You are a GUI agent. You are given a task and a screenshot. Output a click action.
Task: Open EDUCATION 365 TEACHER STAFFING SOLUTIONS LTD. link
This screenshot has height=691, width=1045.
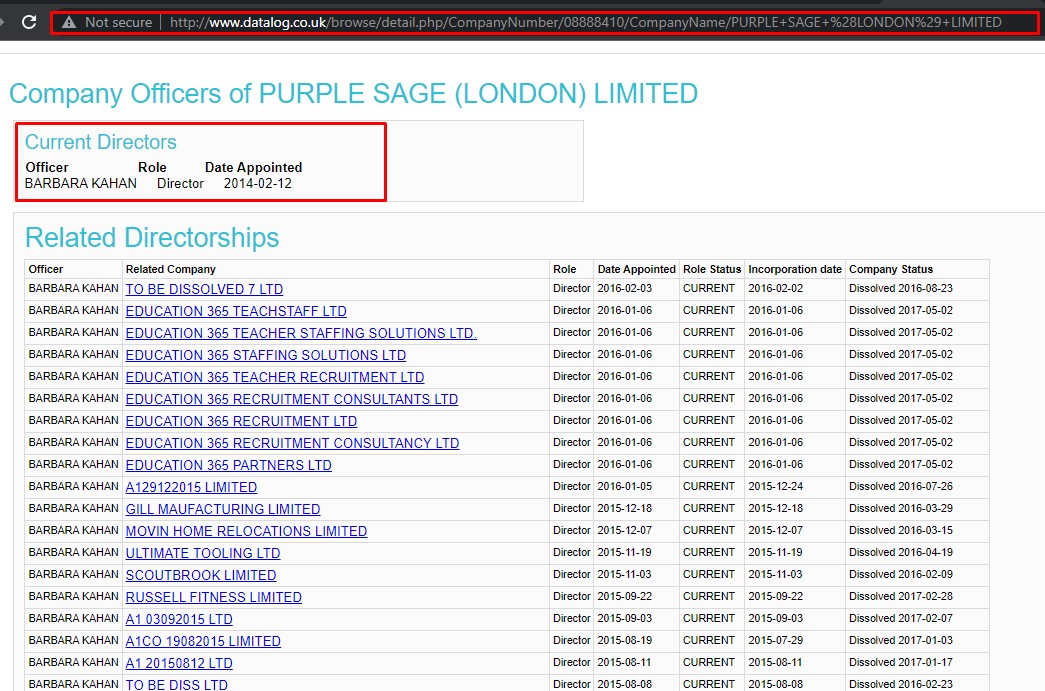(301, 333)
